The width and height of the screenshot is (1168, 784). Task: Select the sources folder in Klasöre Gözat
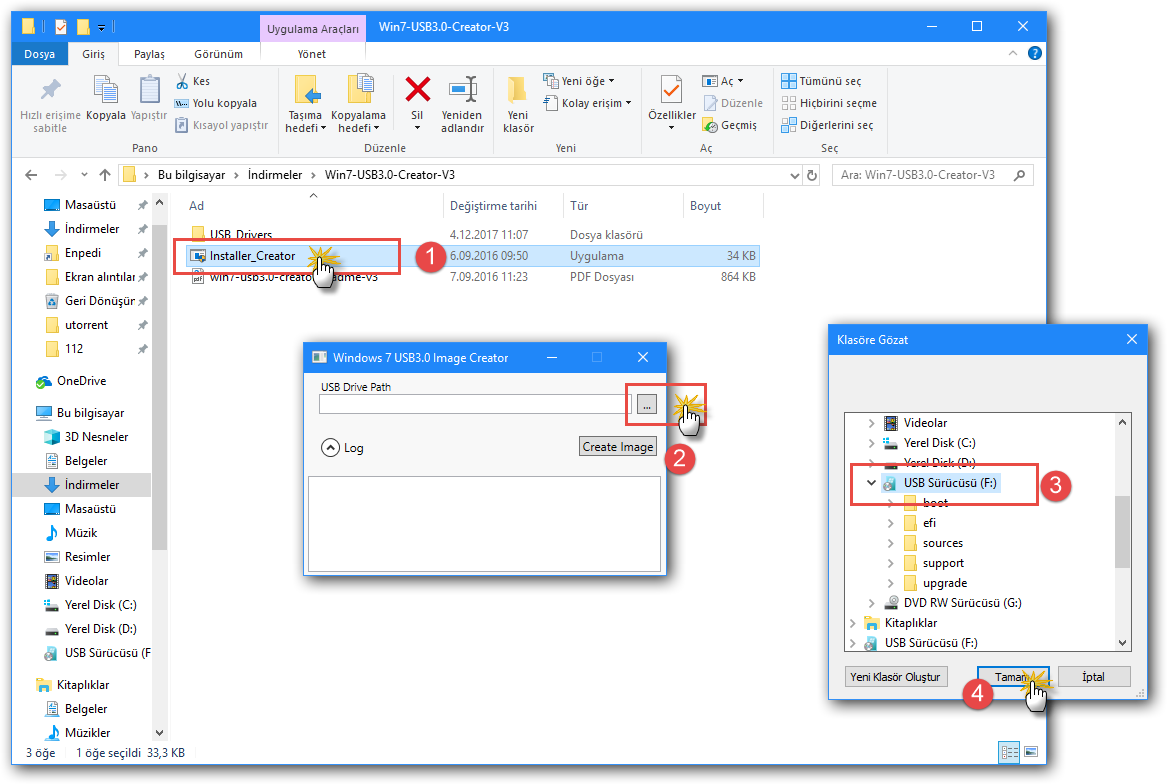[942, 543]
